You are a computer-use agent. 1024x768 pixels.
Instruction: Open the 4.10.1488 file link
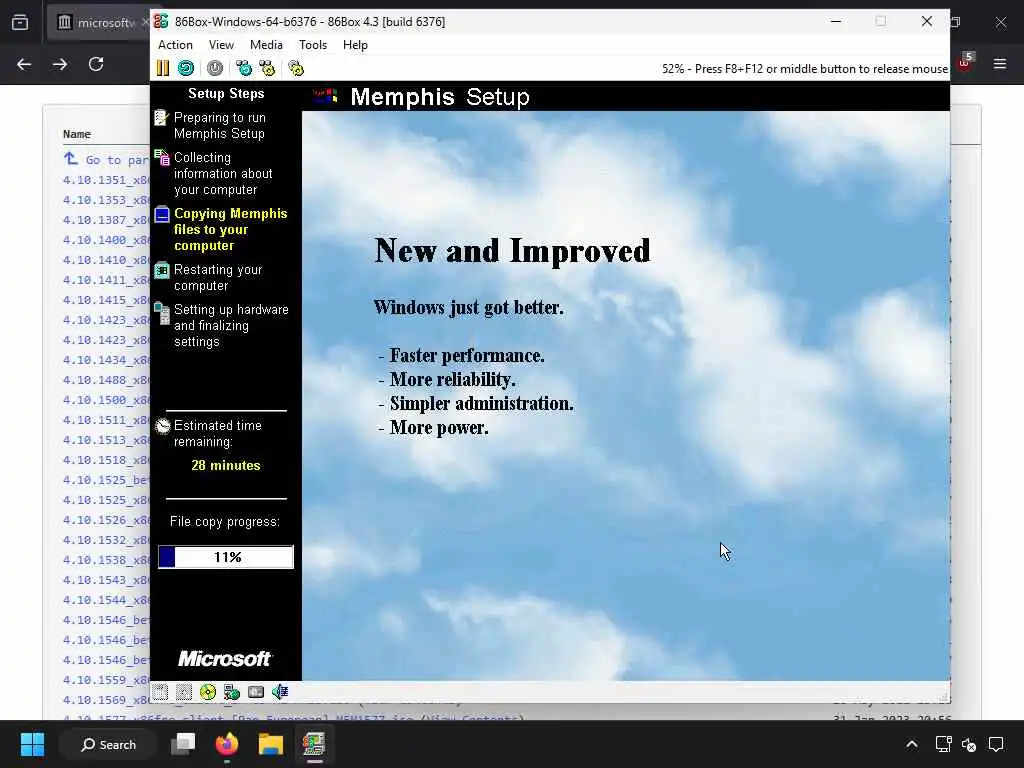click(x=106, y=379)
